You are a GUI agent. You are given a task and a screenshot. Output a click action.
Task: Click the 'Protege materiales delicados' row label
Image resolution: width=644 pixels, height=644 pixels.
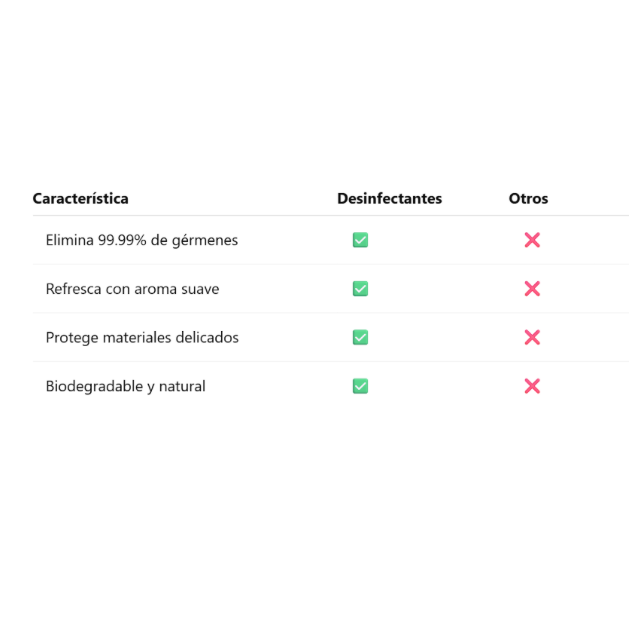[x=142, y=337]
